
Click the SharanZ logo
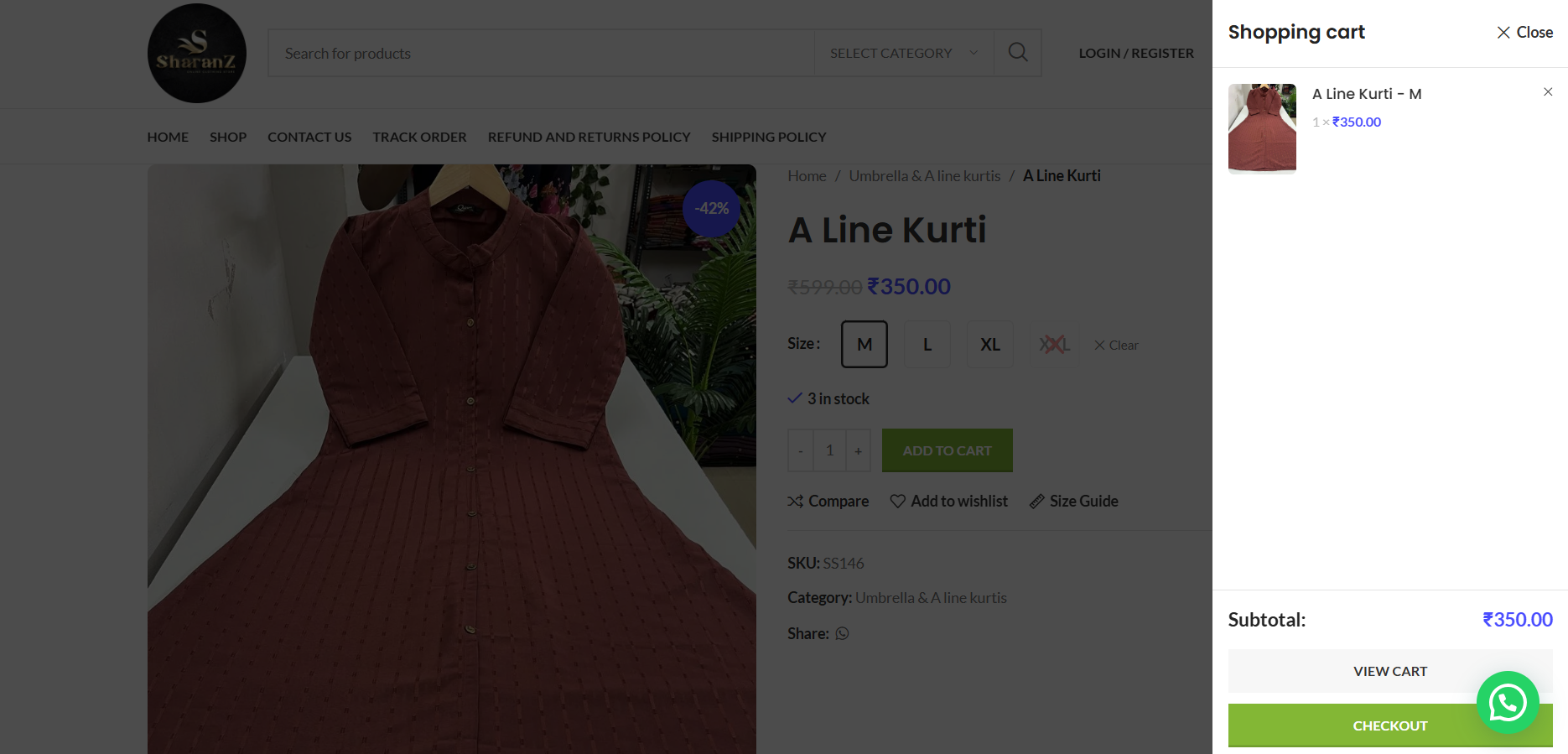(x=197, y=54)
